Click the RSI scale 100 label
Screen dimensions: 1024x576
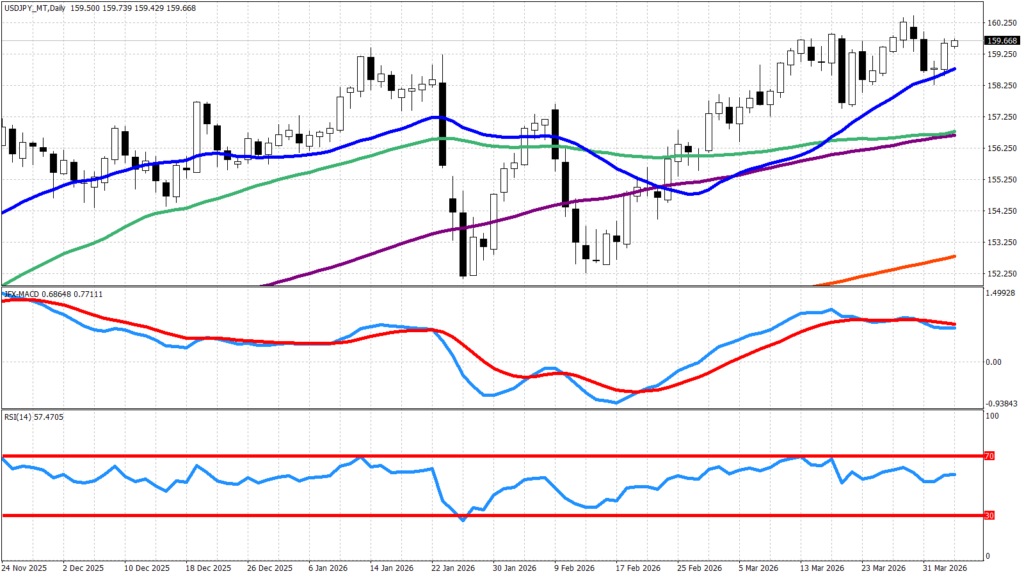[993, 414]
